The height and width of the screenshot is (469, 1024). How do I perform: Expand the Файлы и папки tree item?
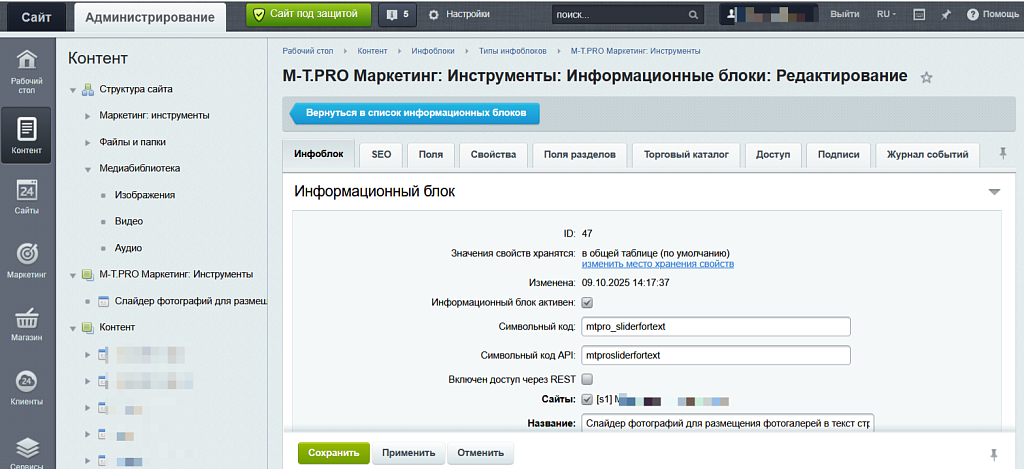(x=88, y=142)
